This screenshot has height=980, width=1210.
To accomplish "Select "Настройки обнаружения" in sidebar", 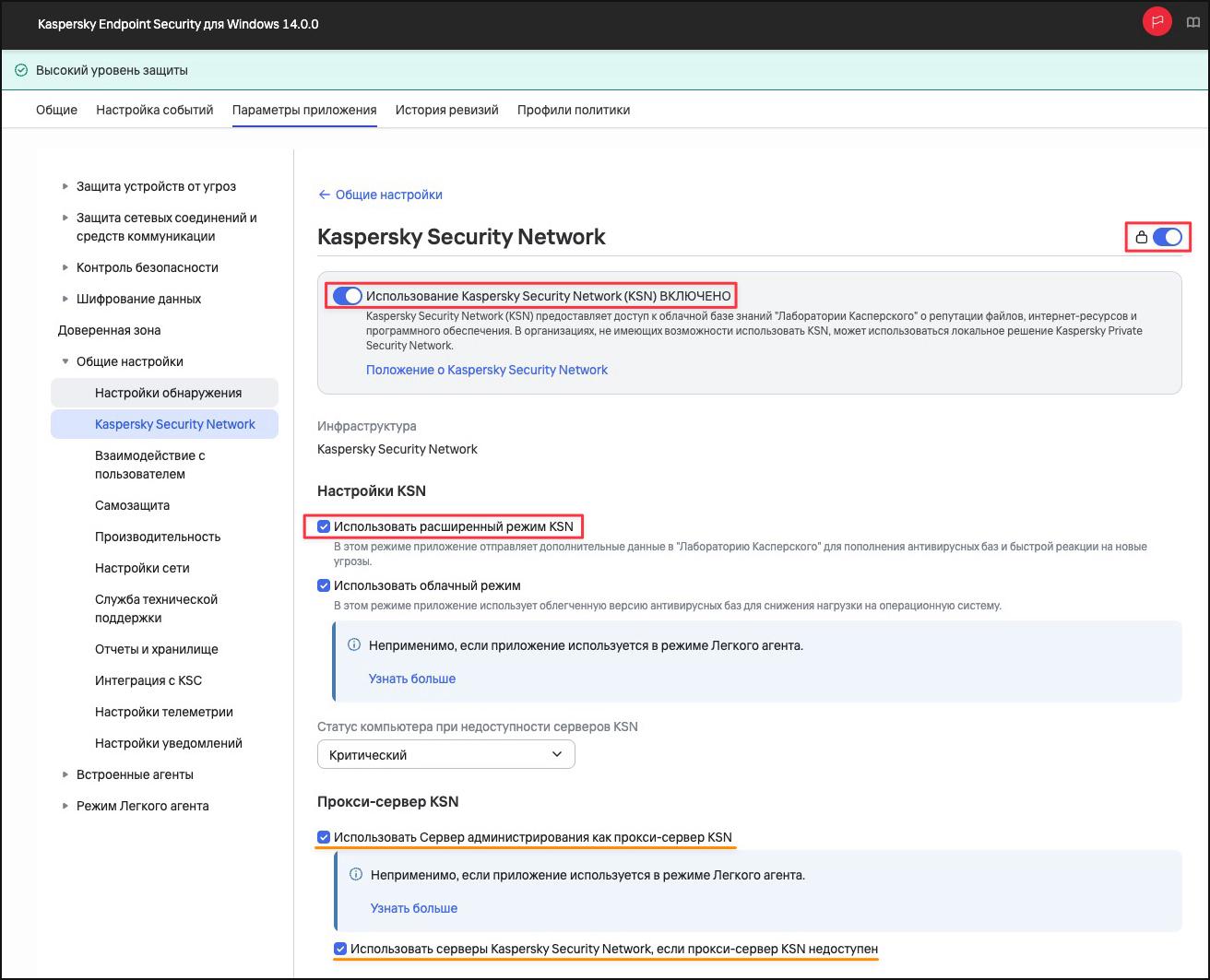I will [x=164, y=393].
